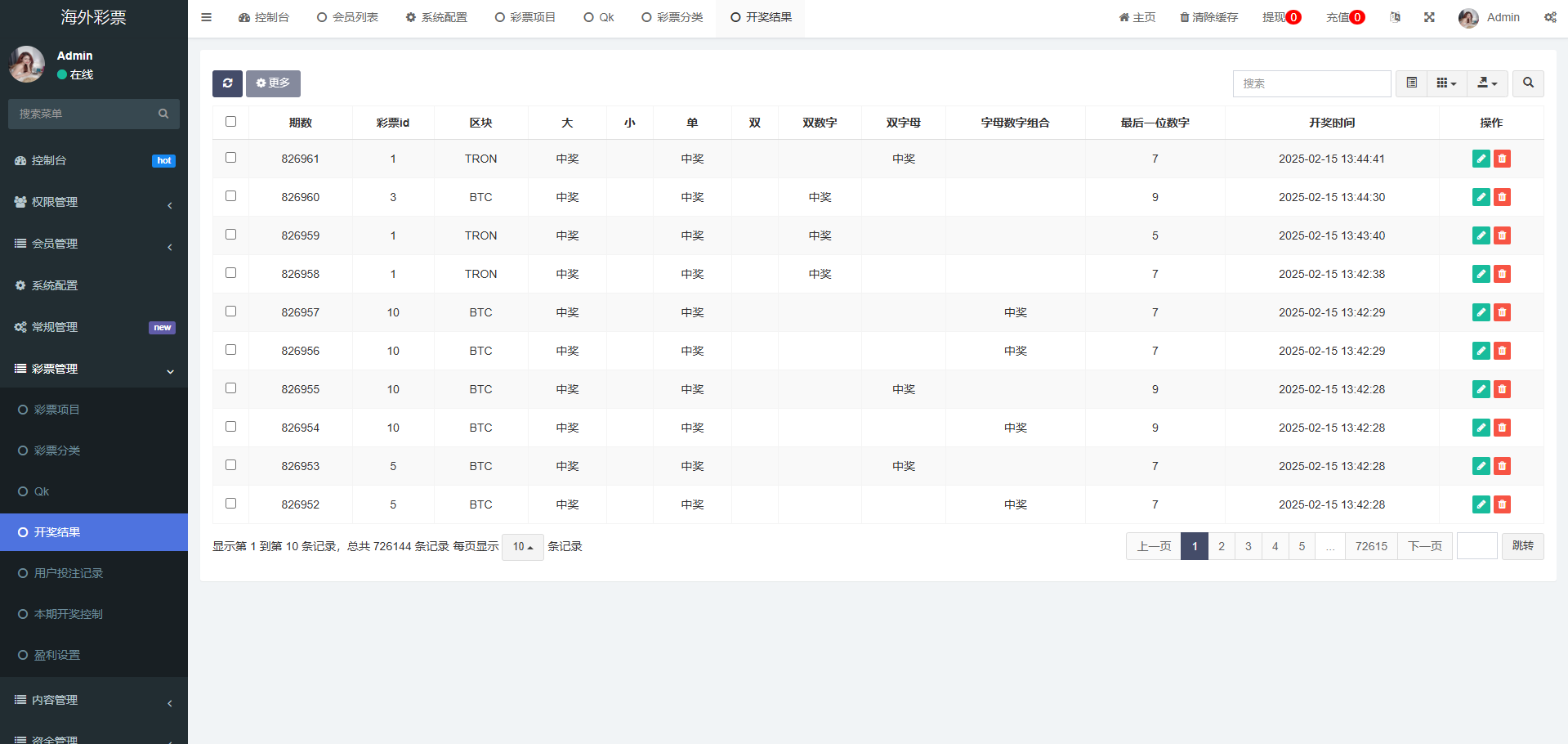Tick the checkbox for row 826953
This screenshot has height=744, width=1568.
click(230, 465)
